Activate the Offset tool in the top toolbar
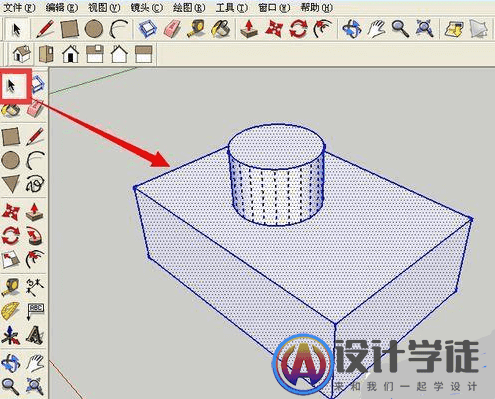The width and height of the screenshot is (495, 399). [x=323, y=29]
